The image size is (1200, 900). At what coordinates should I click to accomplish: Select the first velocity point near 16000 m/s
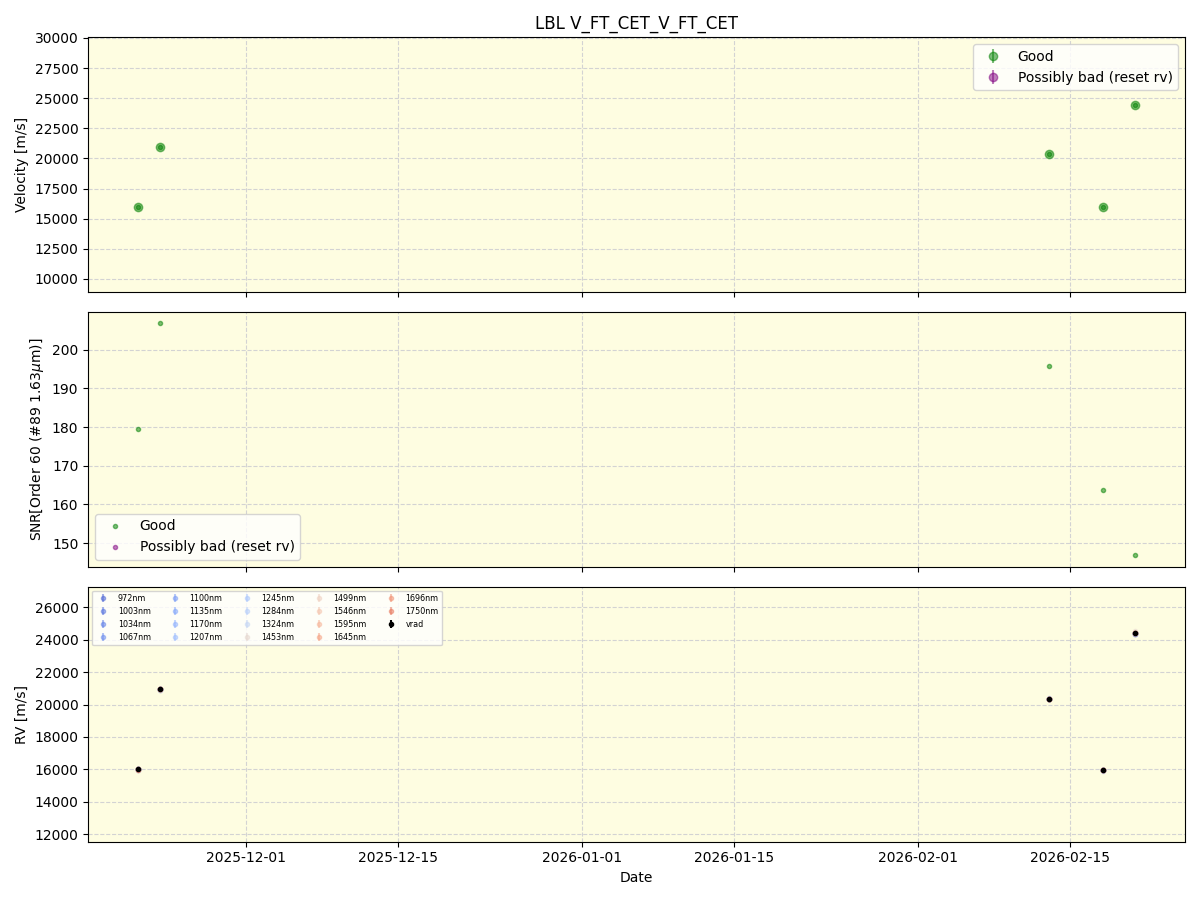(138, 207)
